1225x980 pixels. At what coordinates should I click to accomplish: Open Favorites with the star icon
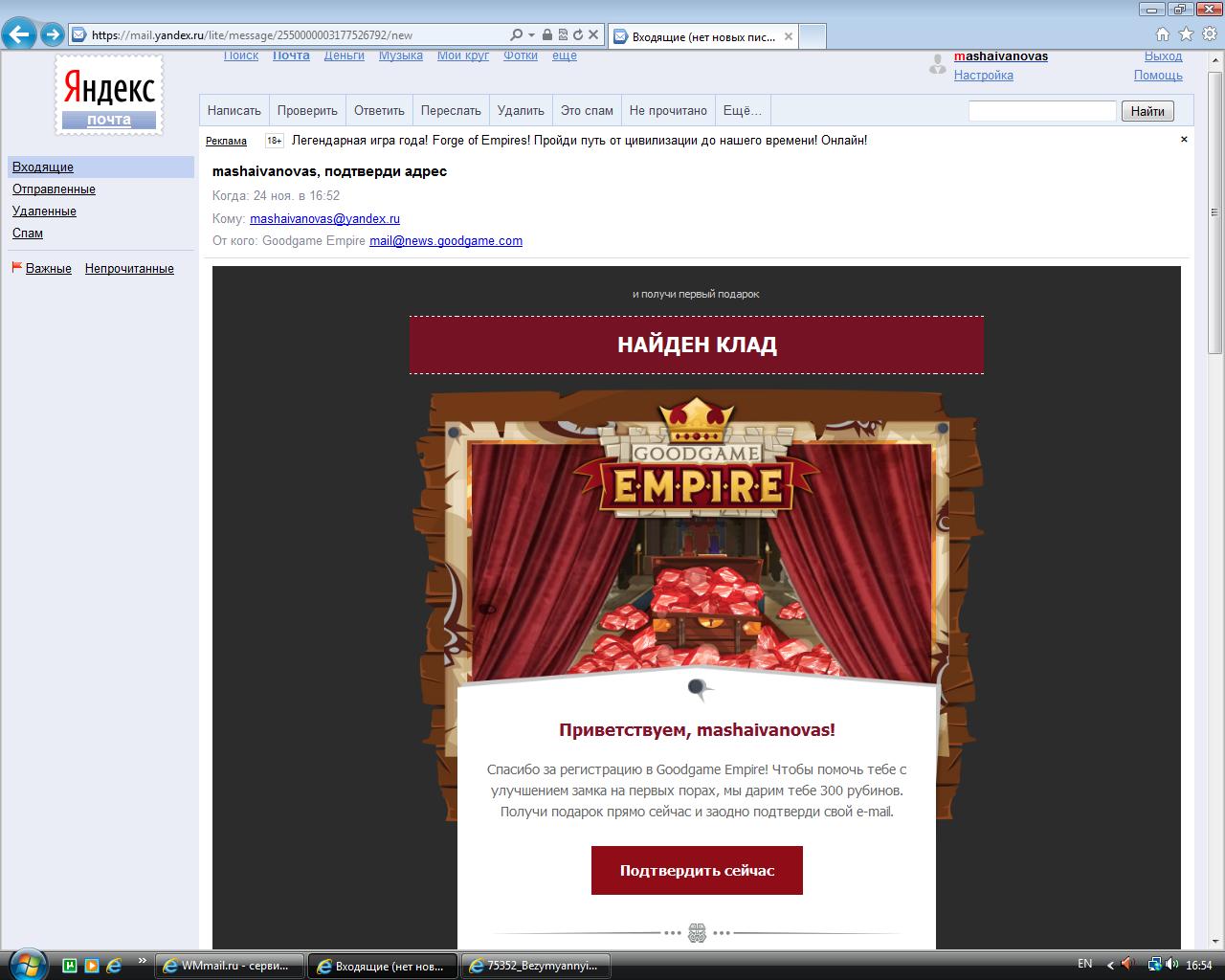(1186, 34)
